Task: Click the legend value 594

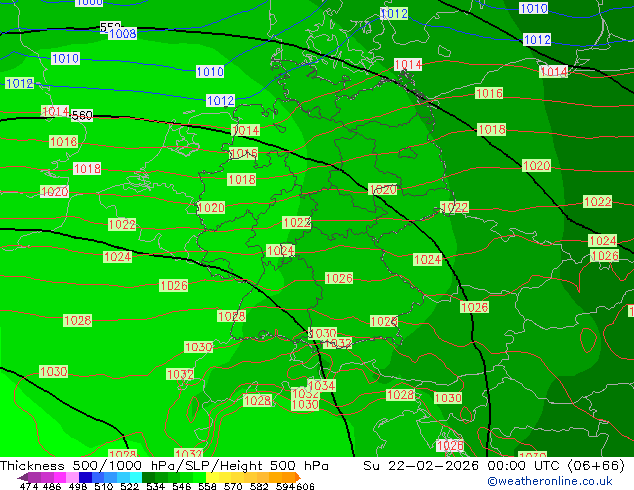Action: pos(285,486)
